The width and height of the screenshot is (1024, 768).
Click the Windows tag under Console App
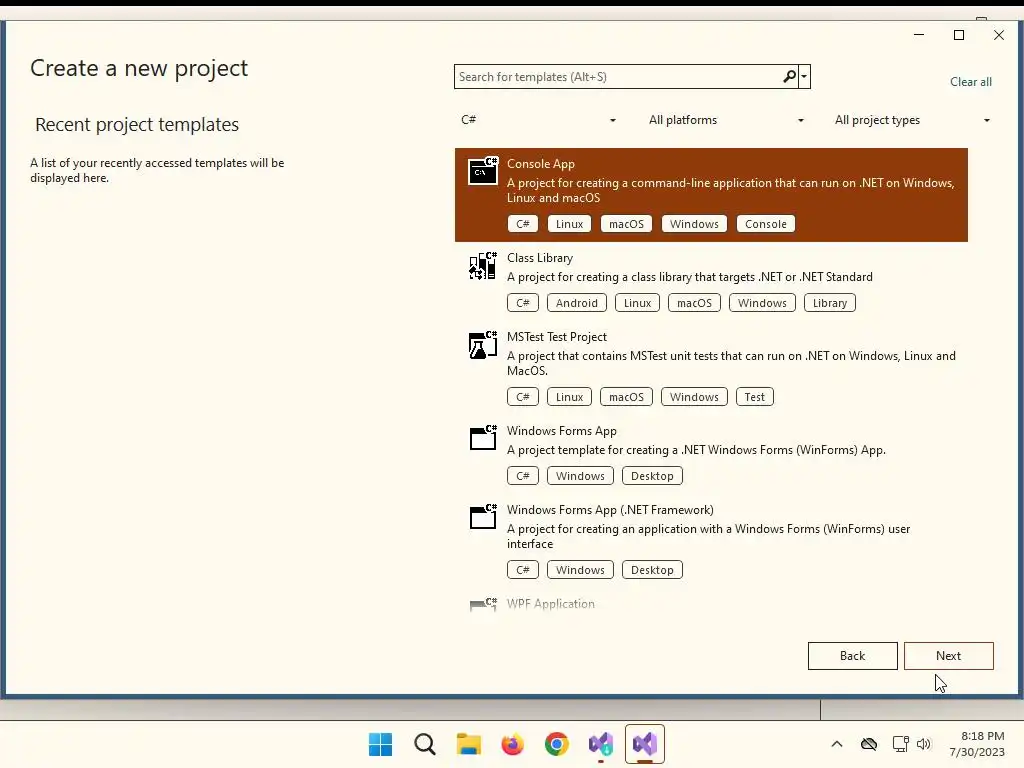[694, 224]
